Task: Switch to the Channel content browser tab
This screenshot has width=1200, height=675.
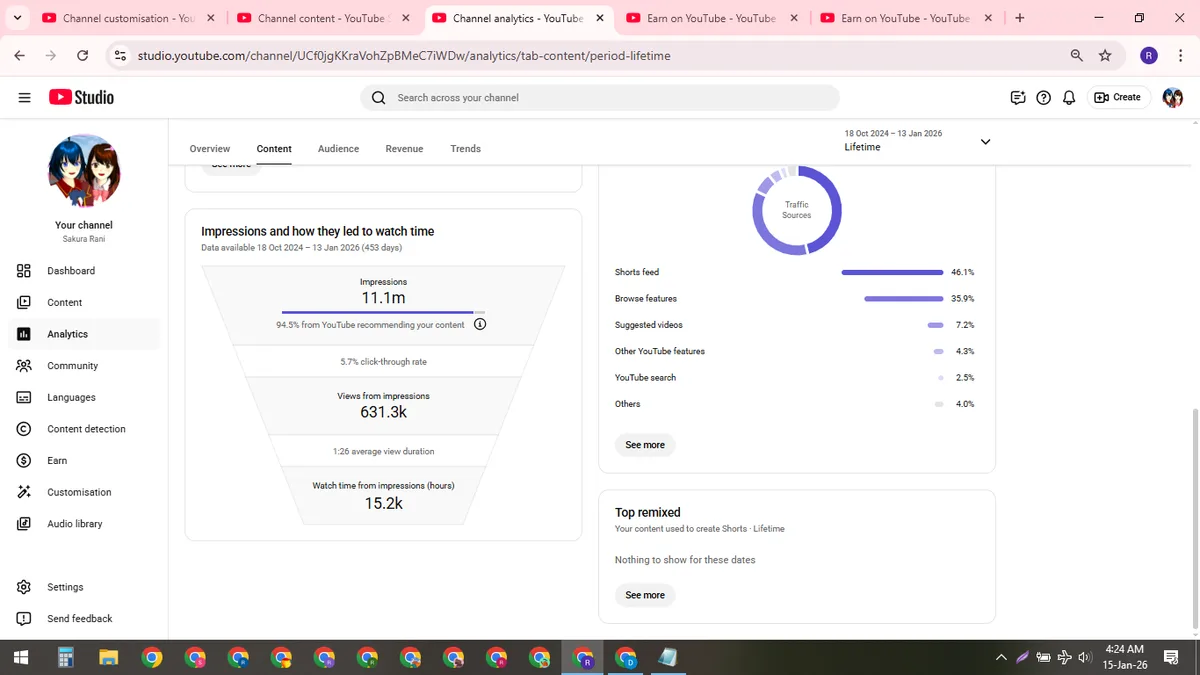Action: pos(325,18)
